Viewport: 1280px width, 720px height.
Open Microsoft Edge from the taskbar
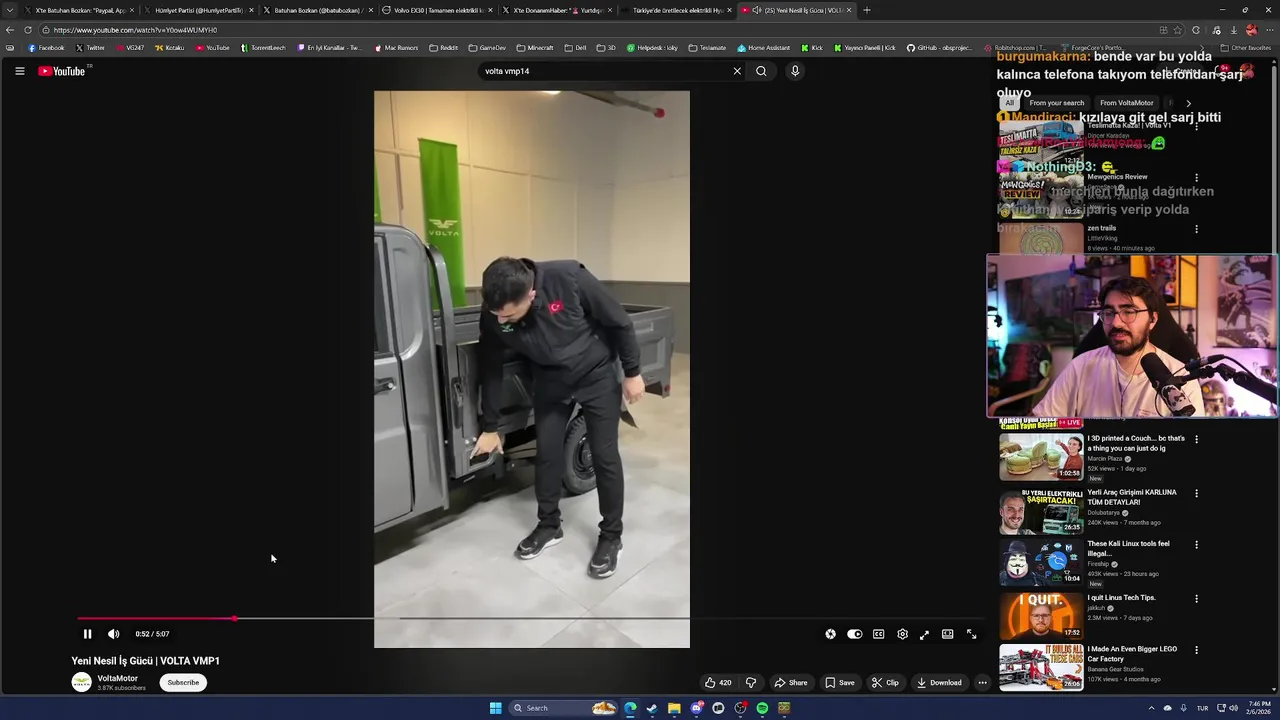pos(630,708)
